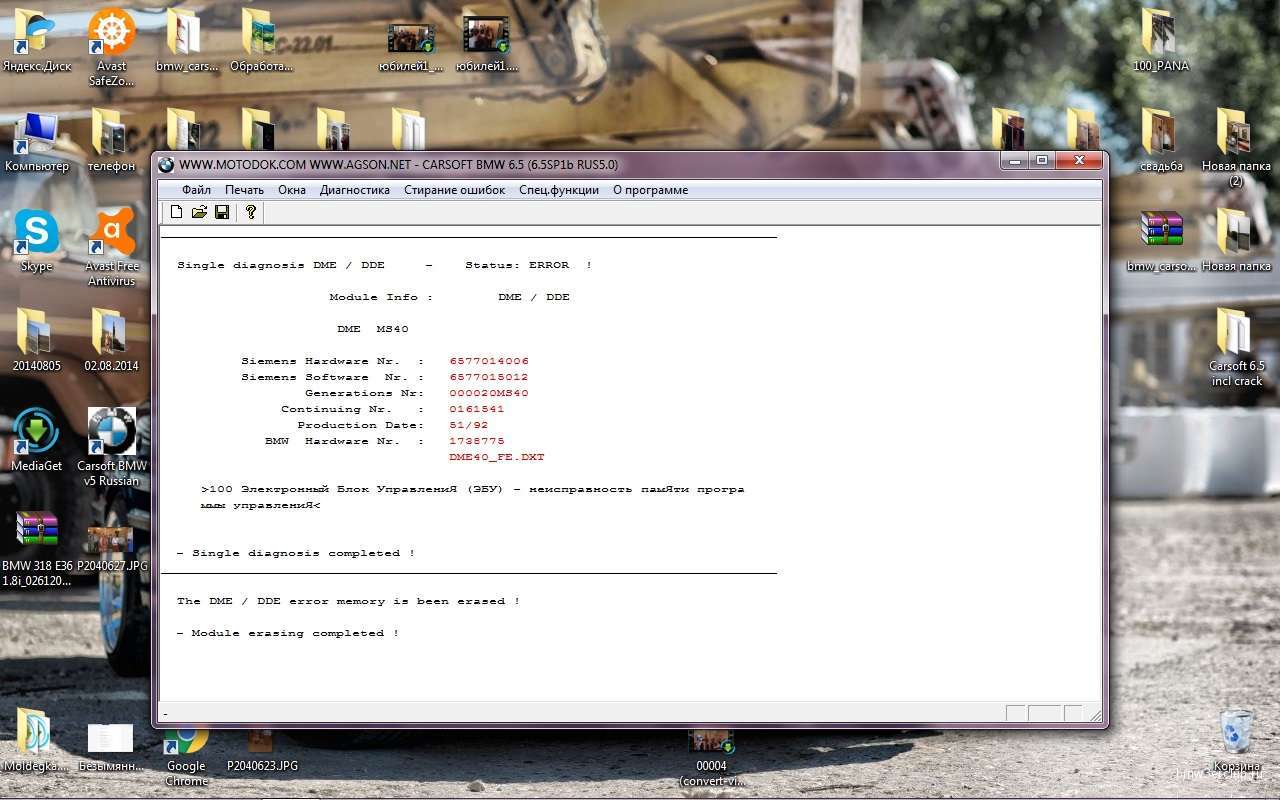Select the Новая папка (2) folder
The height and width of the screenshot is (800, 1280).
(x=1236, y=147)
